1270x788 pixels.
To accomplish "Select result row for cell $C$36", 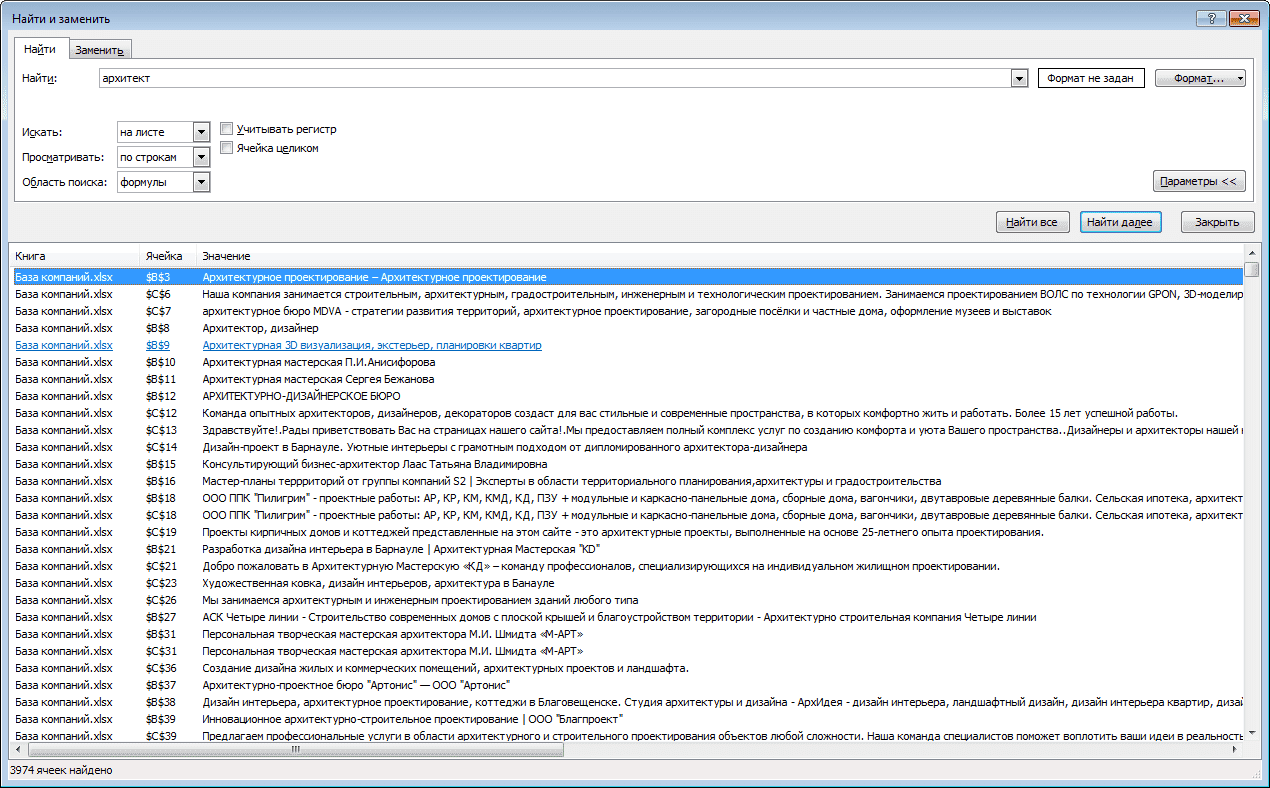I will [x=627, y=668].
